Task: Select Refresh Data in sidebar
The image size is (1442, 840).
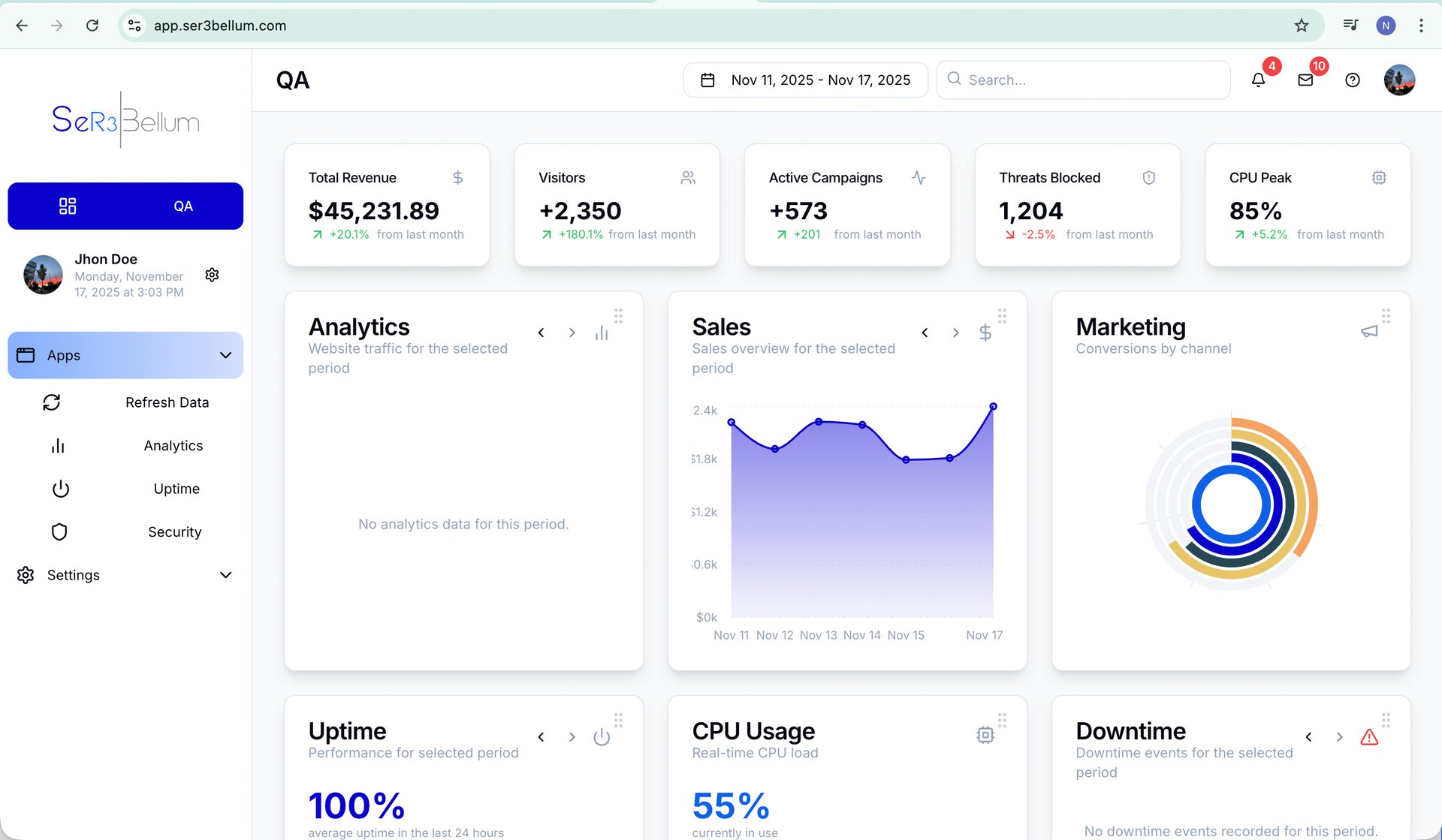Action: [x=167, y=402]
